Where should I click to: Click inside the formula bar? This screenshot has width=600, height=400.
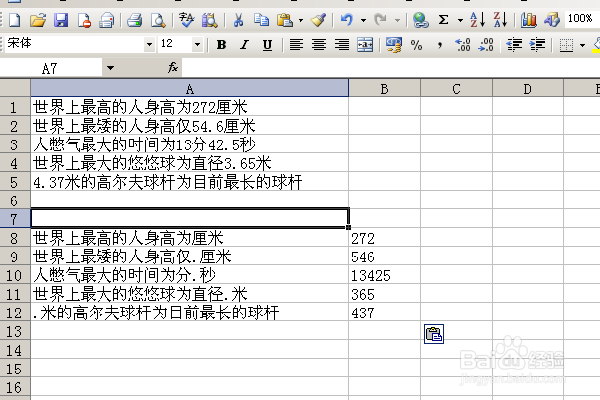tap(390, 68)
